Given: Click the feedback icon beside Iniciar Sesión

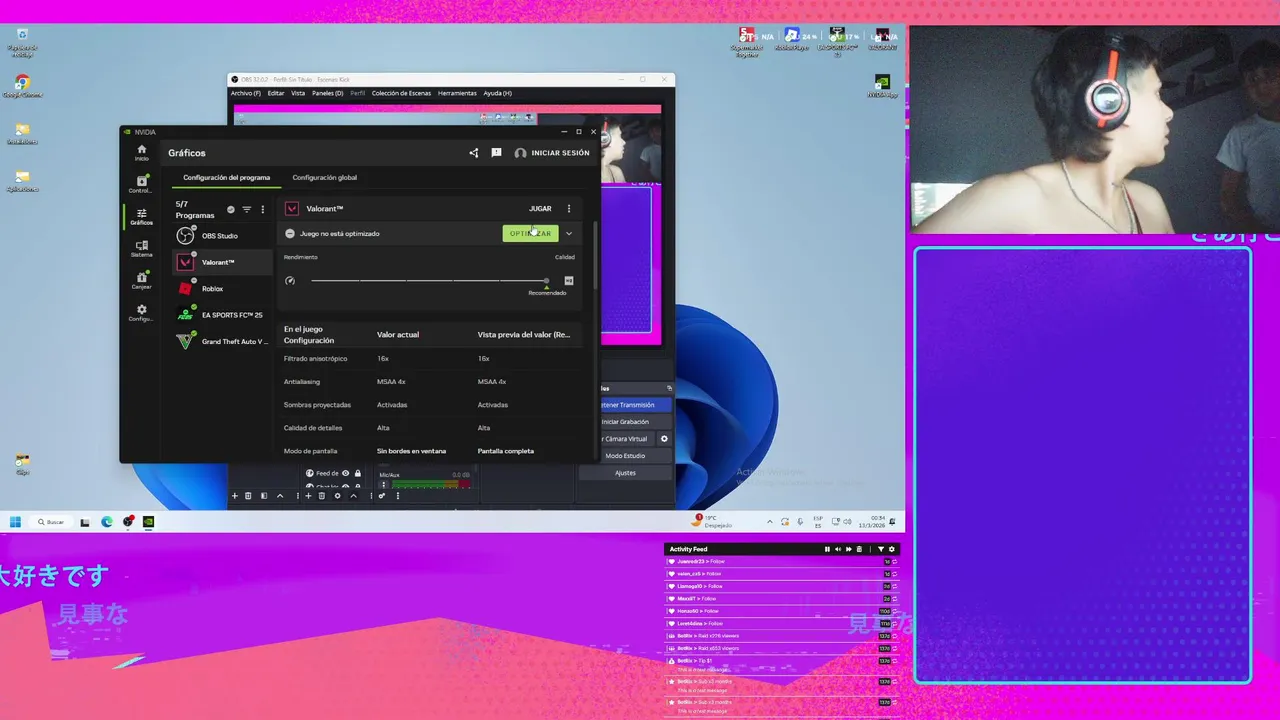Looking at the screenshot, I should pos(496,153).
